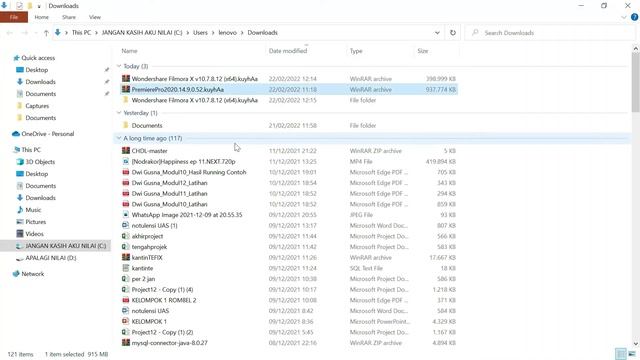Collapse the A long time ago (117) group
The height and width of the screenshot is (360, 640).
(x=119, y=138)
